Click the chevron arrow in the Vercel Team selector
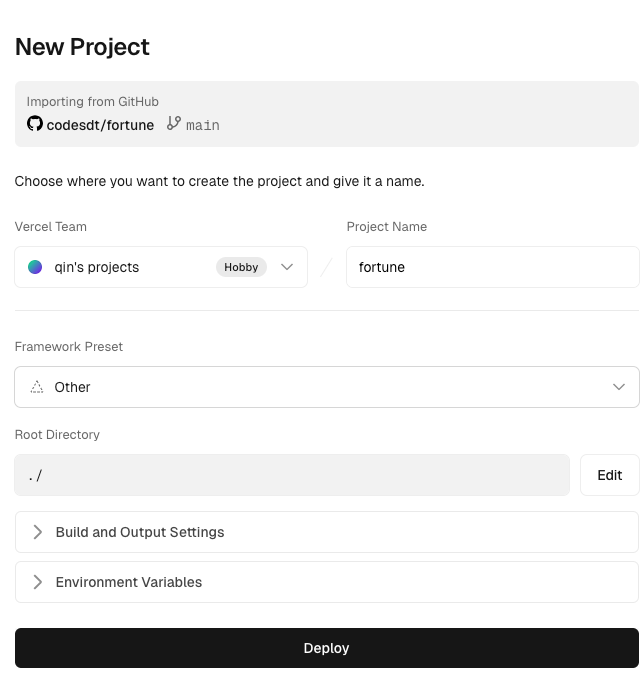640x682 pixels. point(287,267)
